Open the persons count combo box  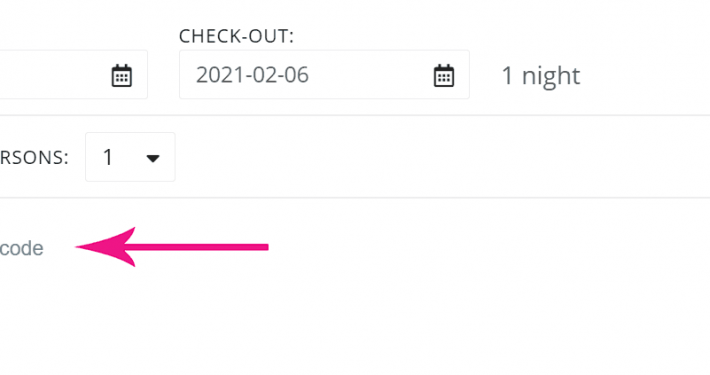130,157
